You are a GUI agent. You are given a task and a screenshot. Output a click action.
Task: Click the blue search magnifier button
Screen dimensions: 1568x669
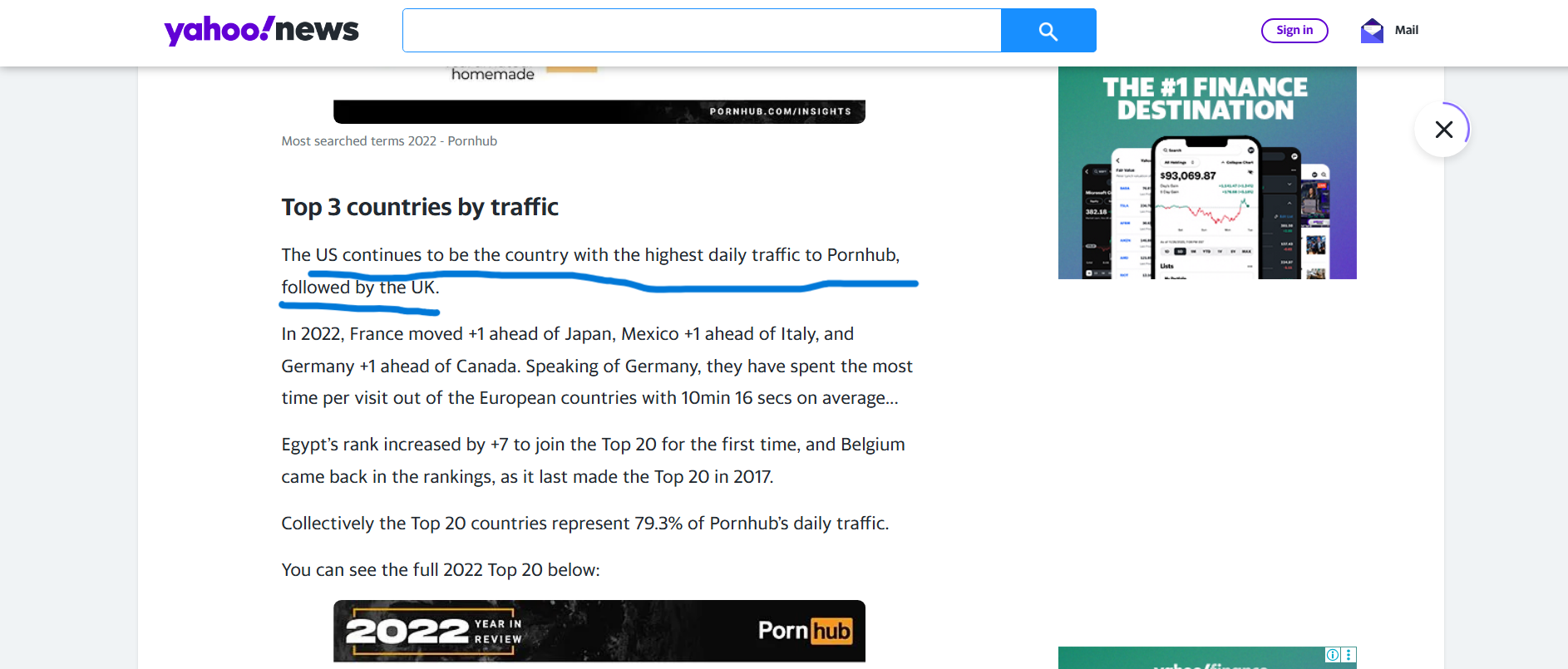click(1048, 31)
